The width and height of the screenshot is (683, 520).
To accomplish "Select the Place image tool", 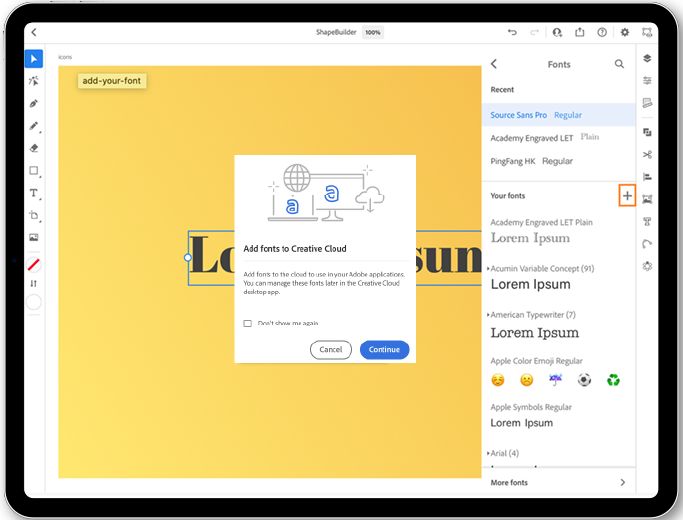I will point(34,237).
